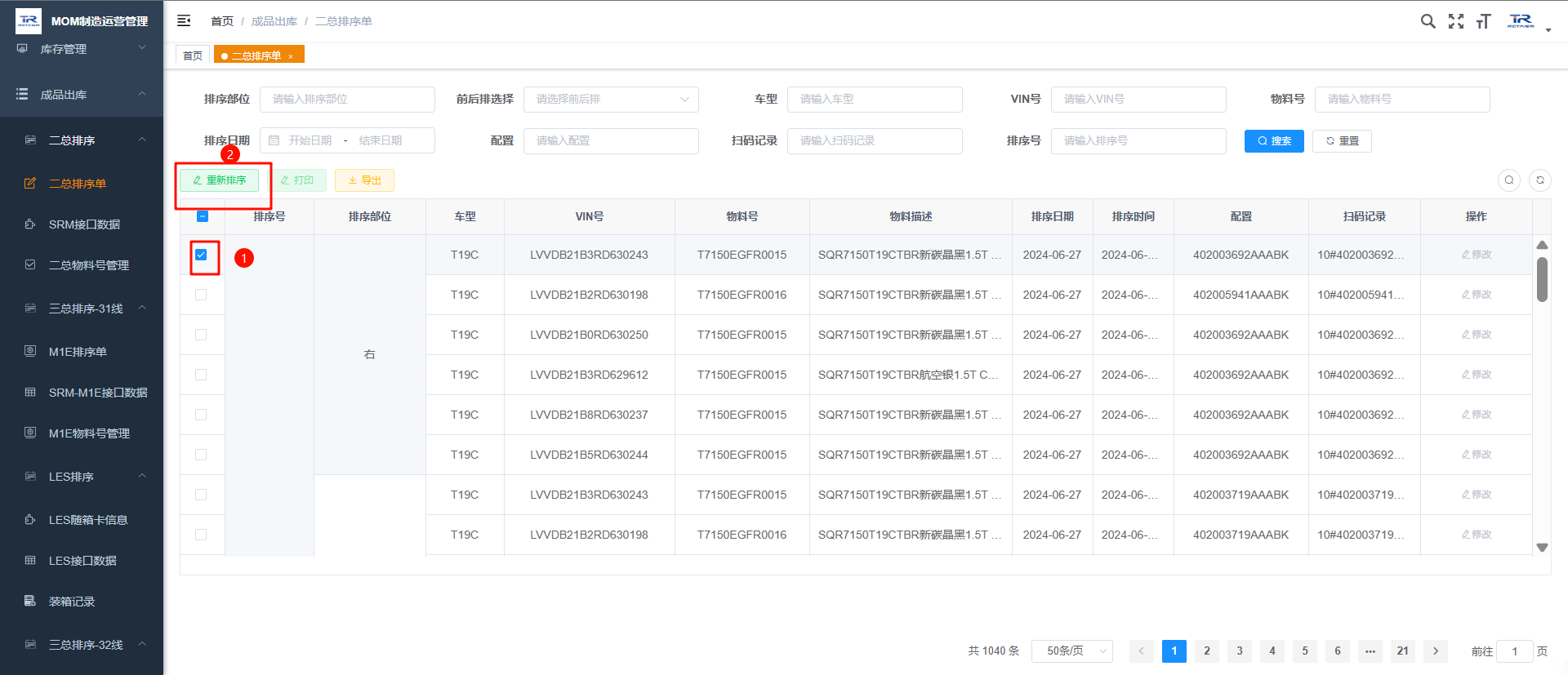The height and width of the screenshot is (675, 1568).
Task: Click the M1E物料号管理 sidebar icon
Action: pyautogui.click(x=30, y=433)
